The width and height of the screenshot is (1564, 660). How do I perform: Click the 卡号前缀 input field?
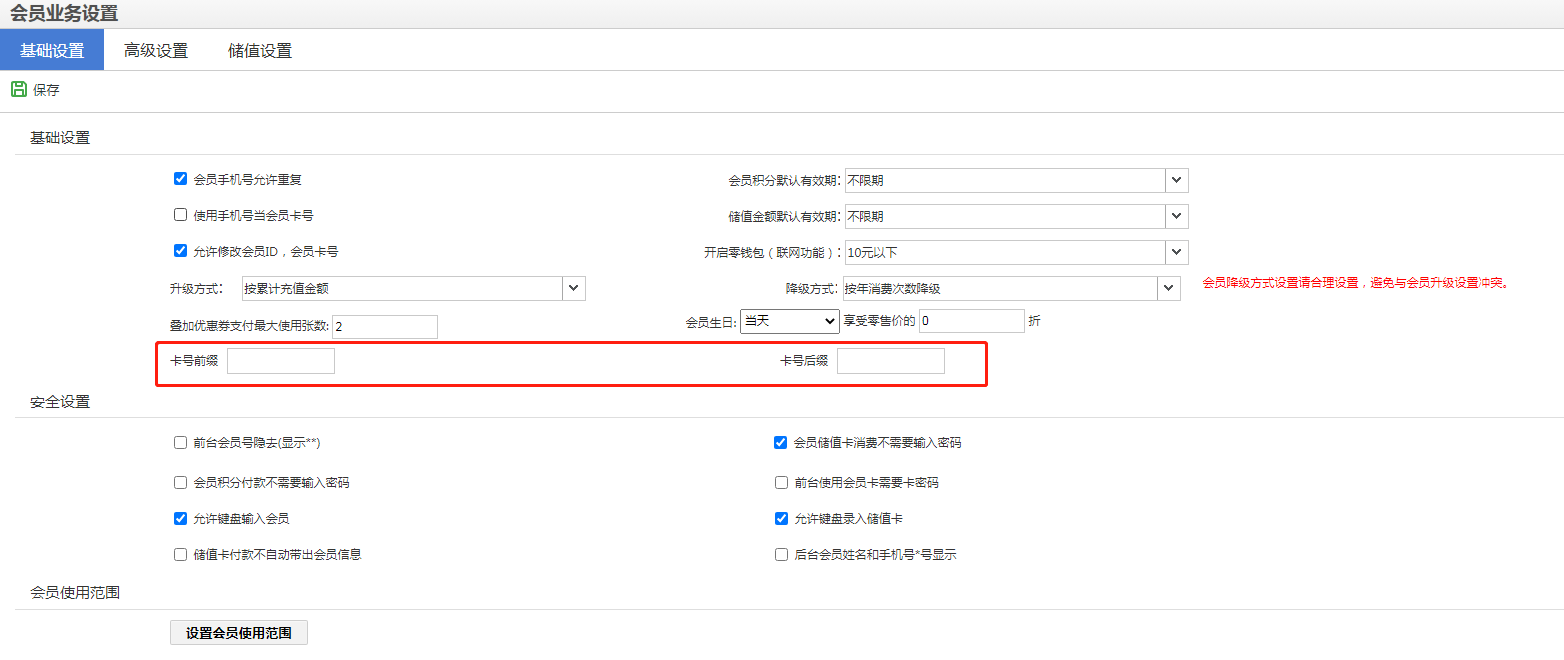pyautogui.click(x=281, y=361)
